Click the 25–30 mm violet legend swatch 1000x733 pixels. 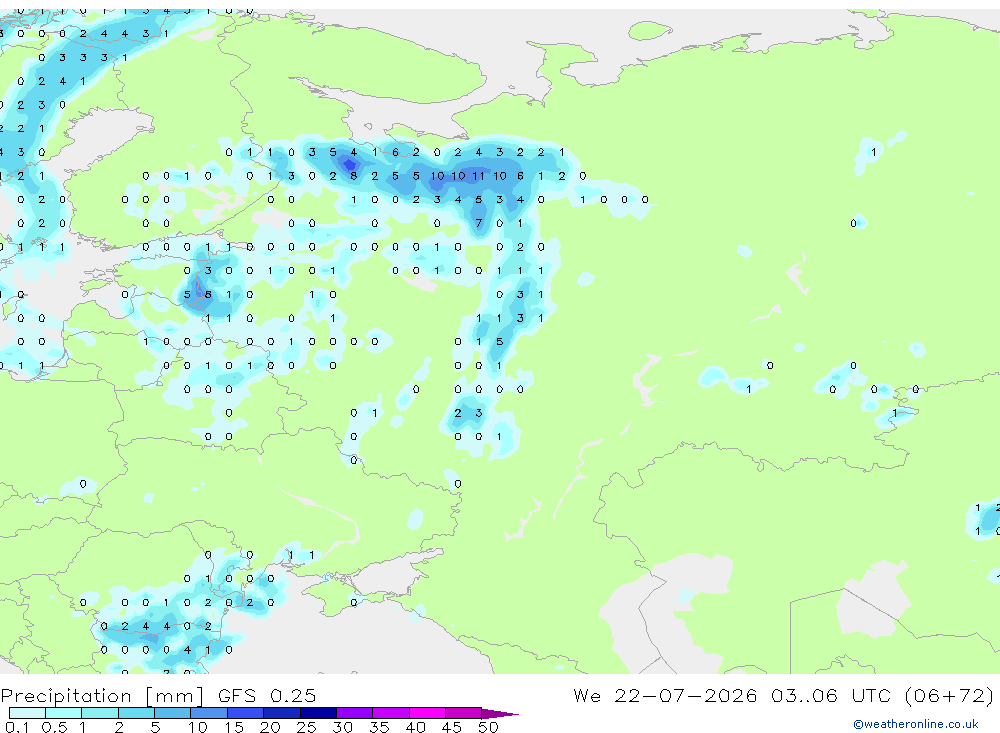pyautogui.click(x=318, y=713)
